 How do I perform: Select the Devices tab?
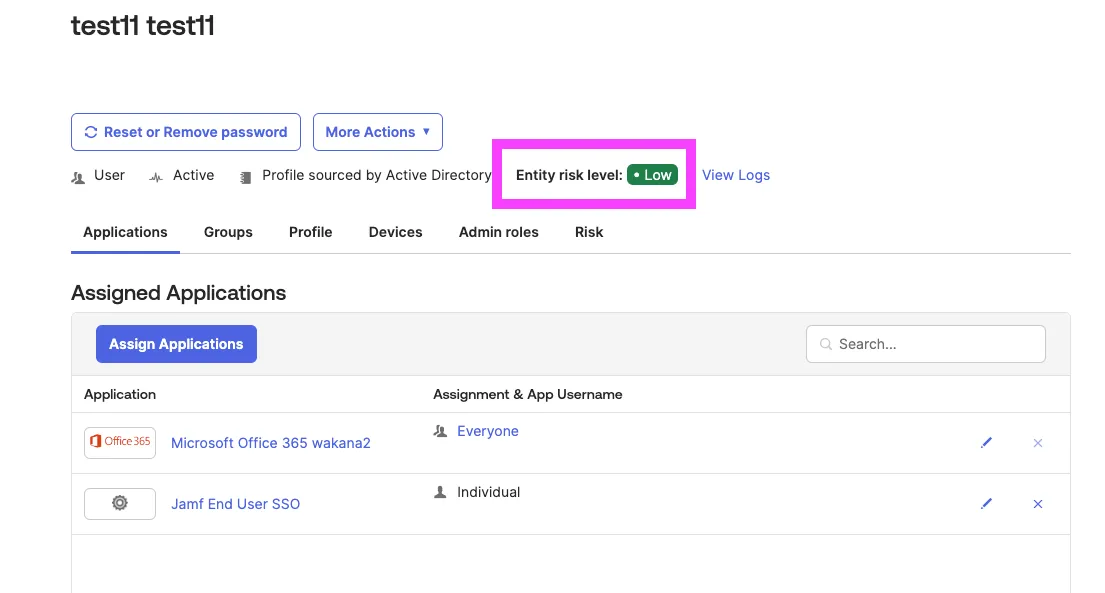point(395,232)
